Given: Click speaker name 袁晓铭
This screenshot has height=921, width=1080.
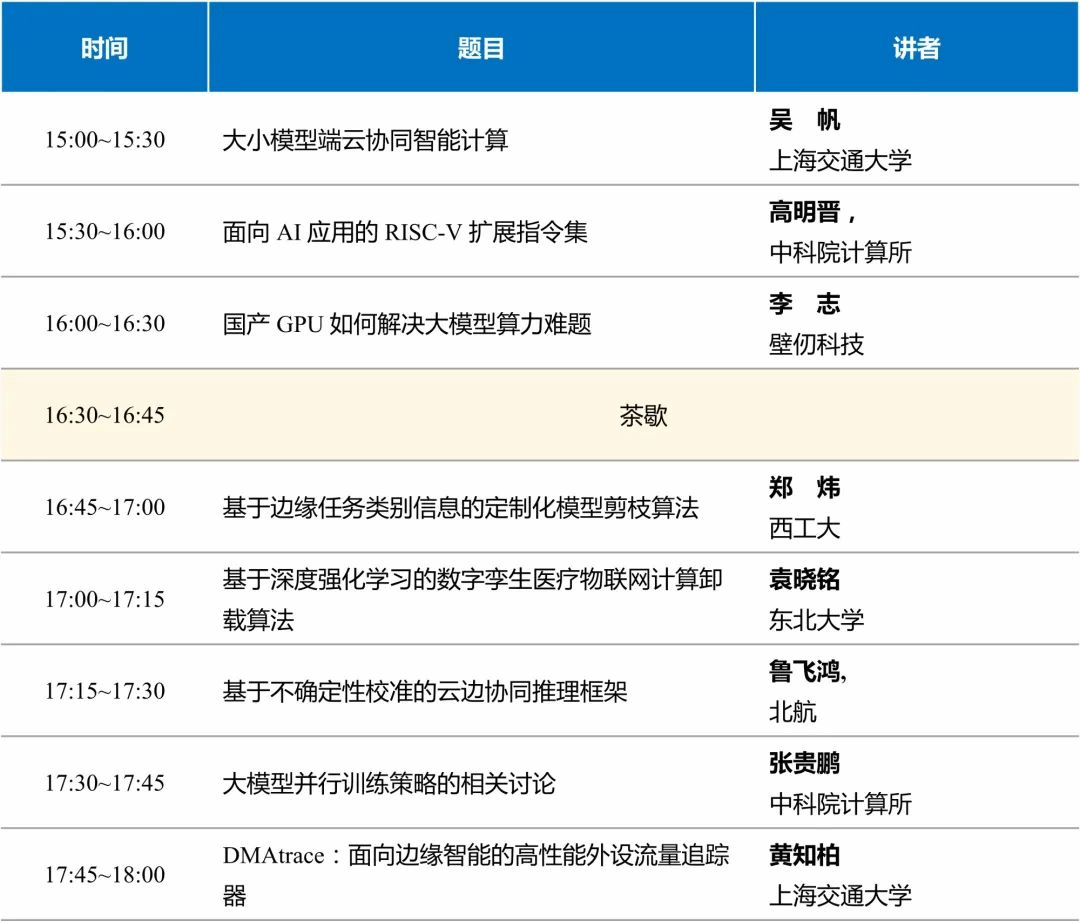Looking at the screenshot, I should (x=804, y=580).
